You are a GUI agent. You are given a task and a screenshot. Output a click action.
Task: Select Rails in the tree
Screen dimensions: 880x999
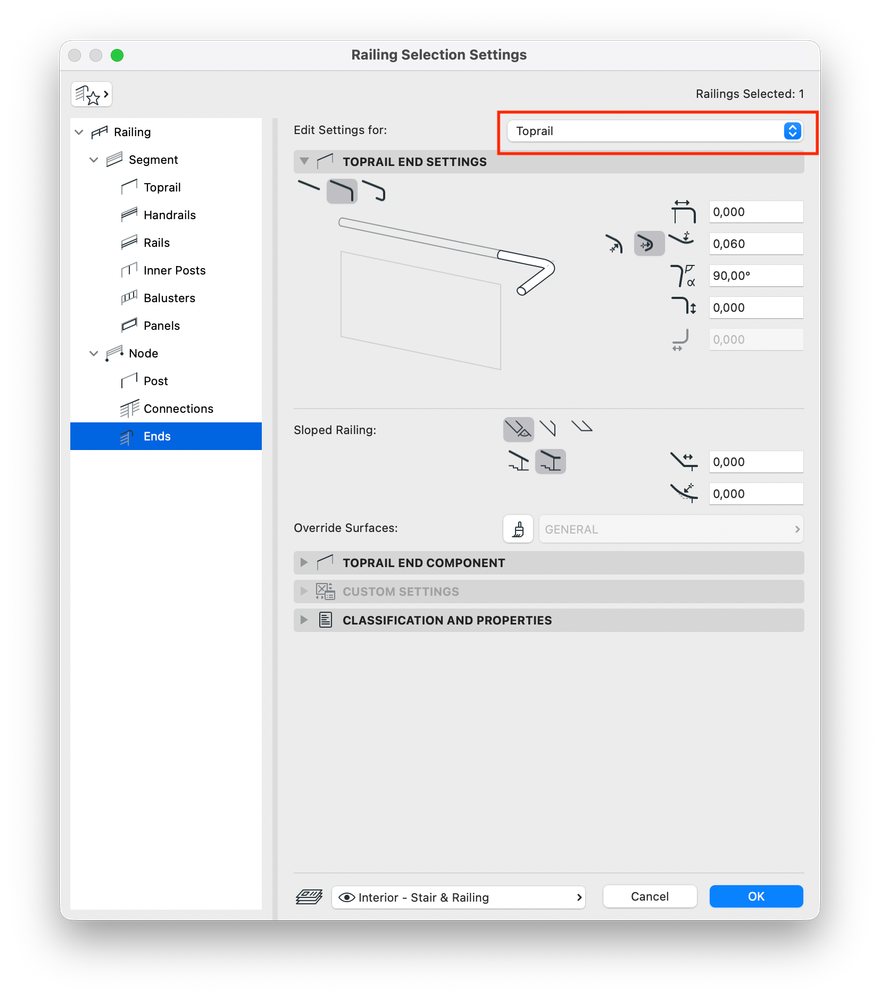point(157,243)
